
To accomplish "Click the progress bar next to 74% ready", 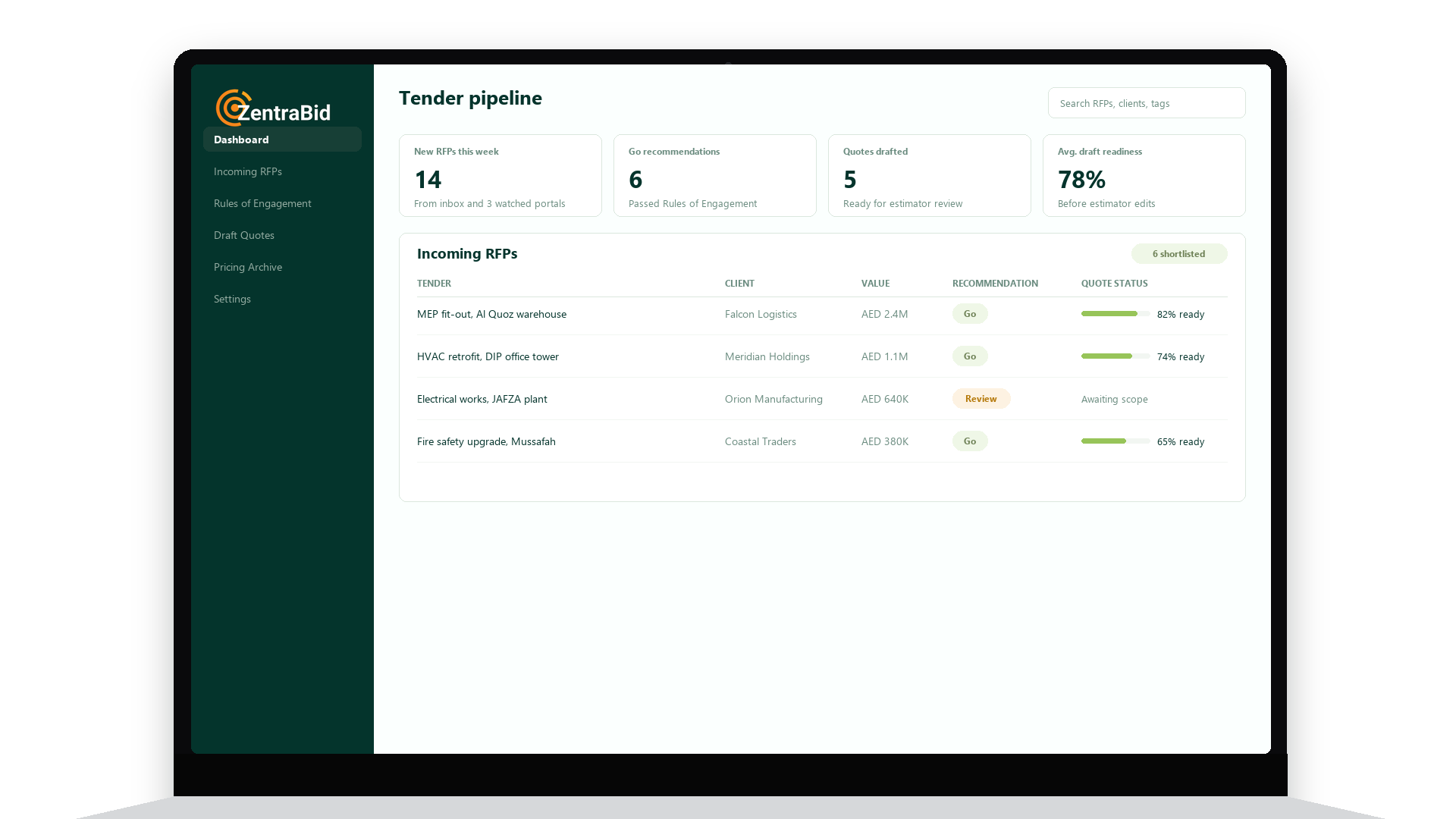I will click(1116, 356).
